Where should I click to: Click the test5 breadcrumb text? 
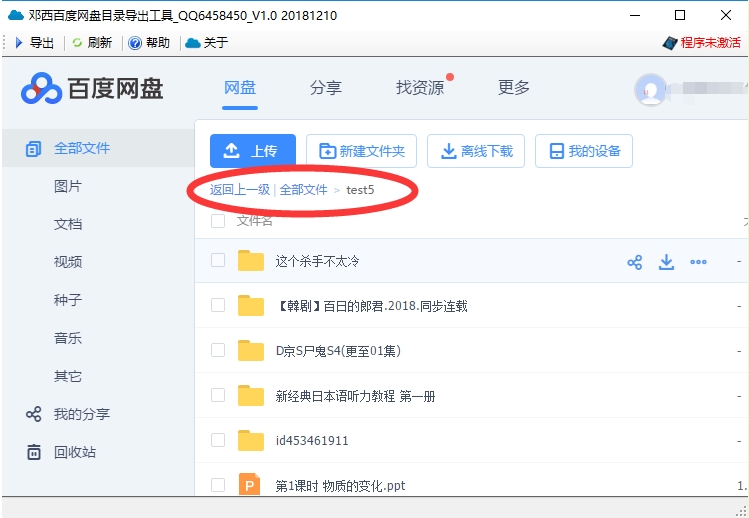pos(360,190)
